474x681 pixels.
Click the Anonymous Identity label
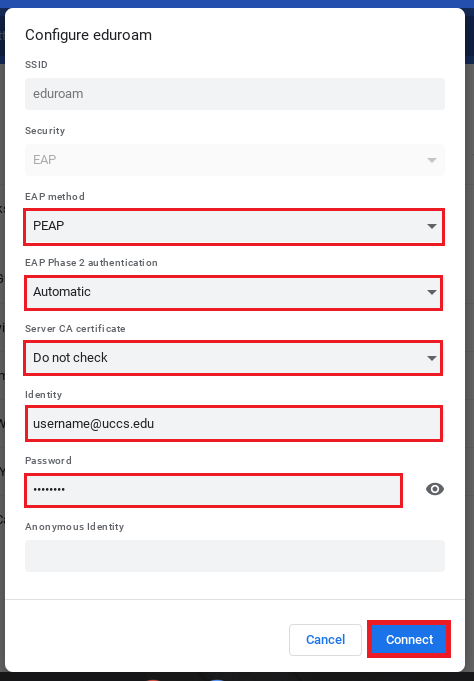(75, 527)
